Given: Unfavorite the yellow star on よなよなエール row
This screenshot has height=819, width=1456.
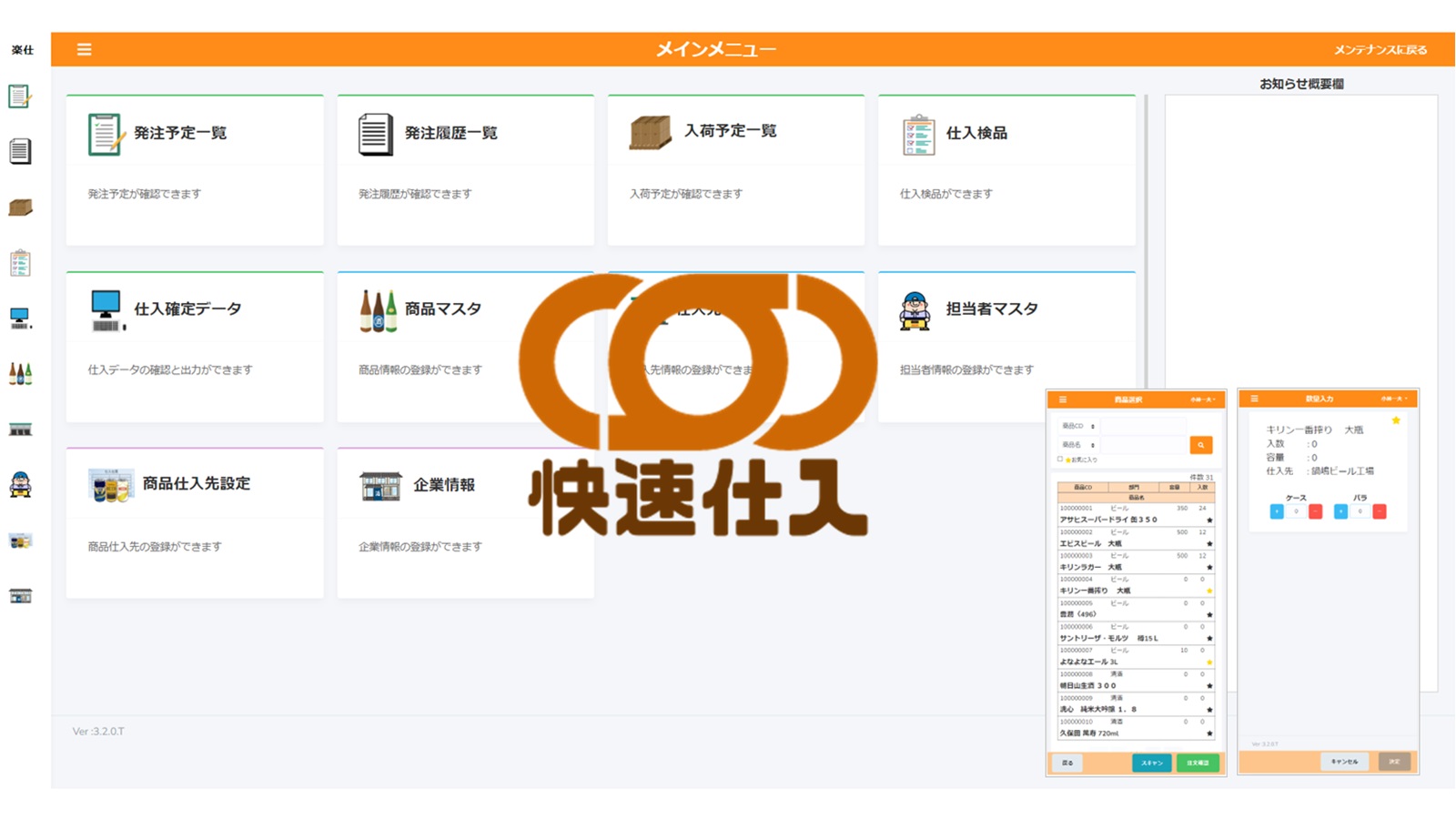Looking at the screenshot, I should click(1209, 662).
